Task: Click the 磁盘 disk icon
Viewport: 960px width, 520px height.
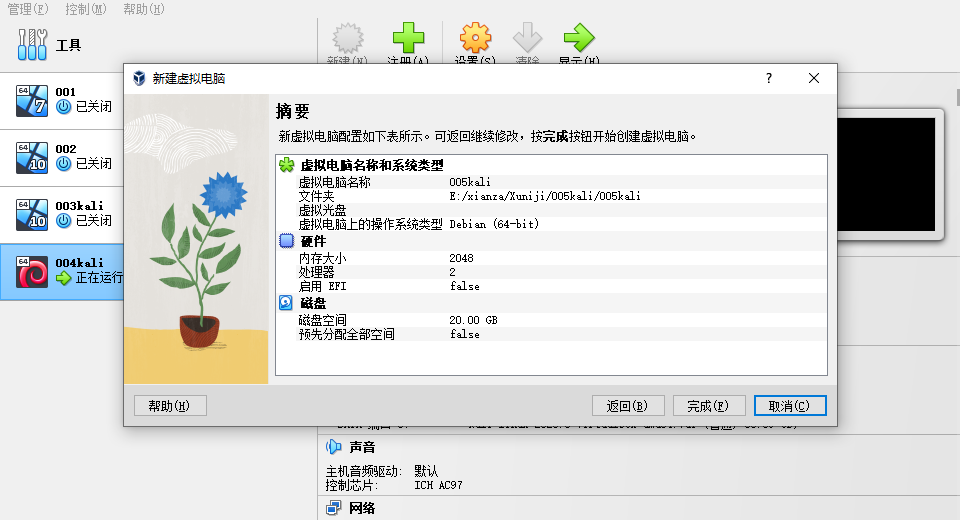Action: tap(286, 303)
